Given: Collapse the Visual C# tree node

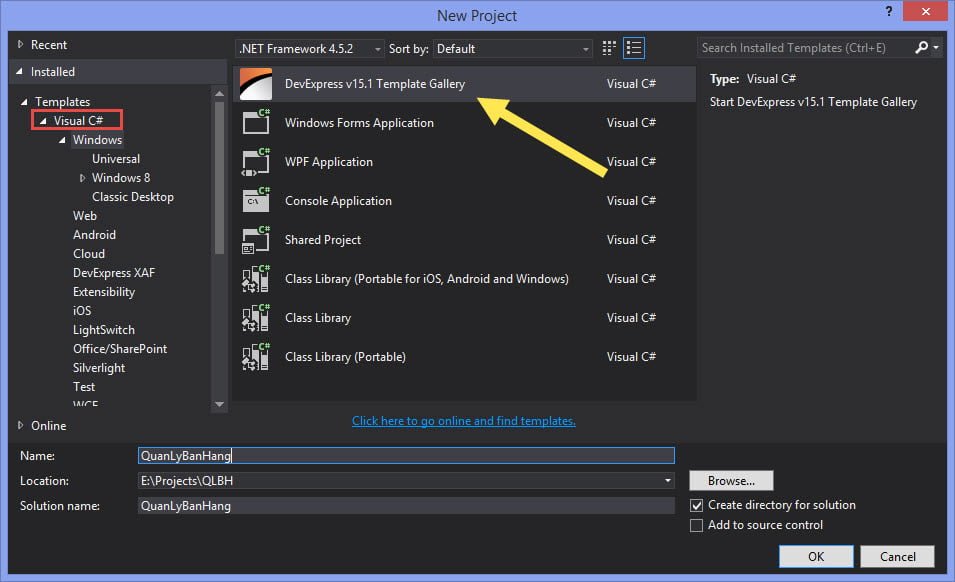Looking at the screenshot, I should tap(41, 121).
